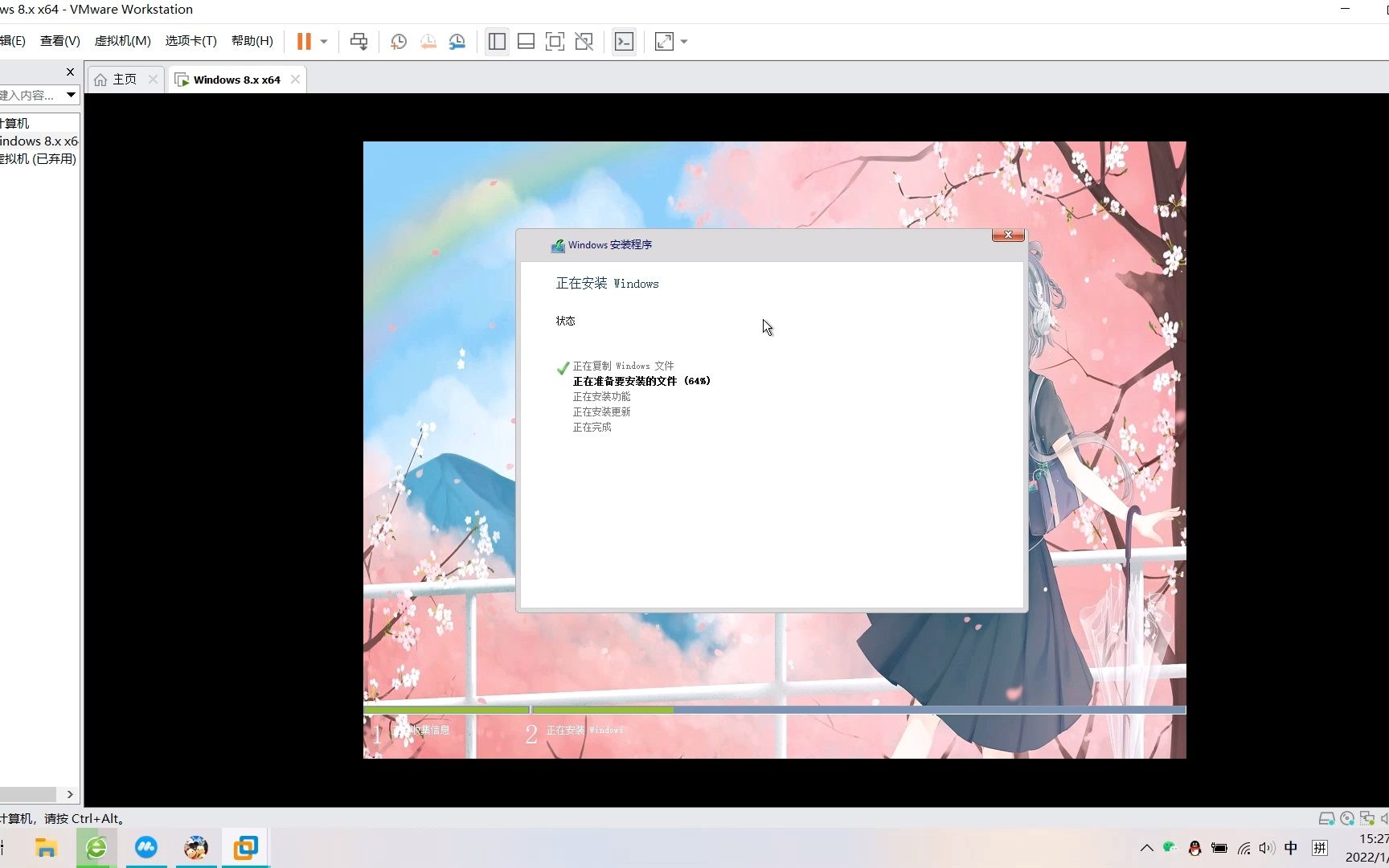The width and height of the screenshot is (1389, 868).
Task: Click the CD/DVD drive device status icon
Action: tap(1347, 818)
